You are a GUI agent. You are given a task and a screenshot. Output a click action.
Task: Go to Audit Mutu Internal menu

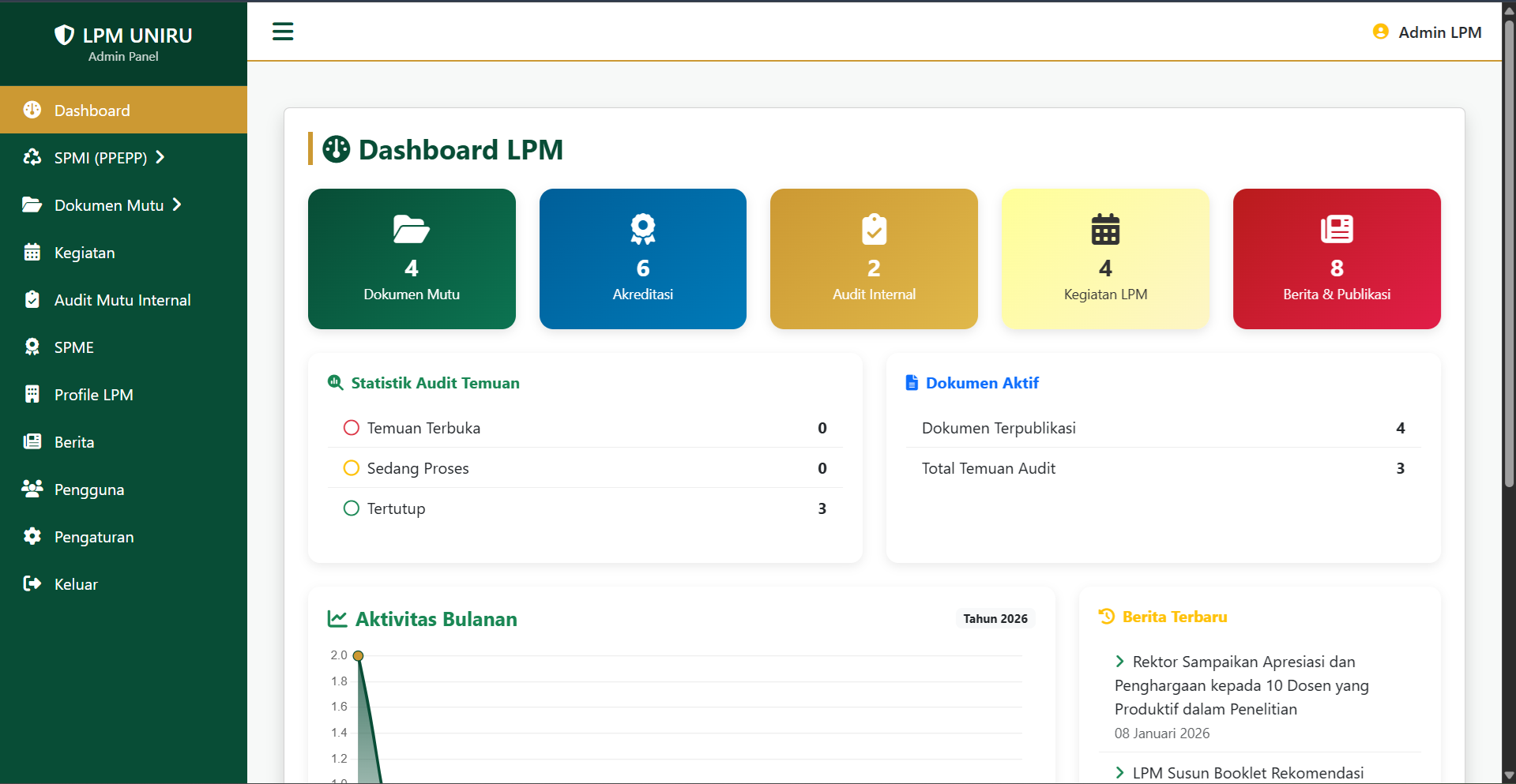click(122, 300)
